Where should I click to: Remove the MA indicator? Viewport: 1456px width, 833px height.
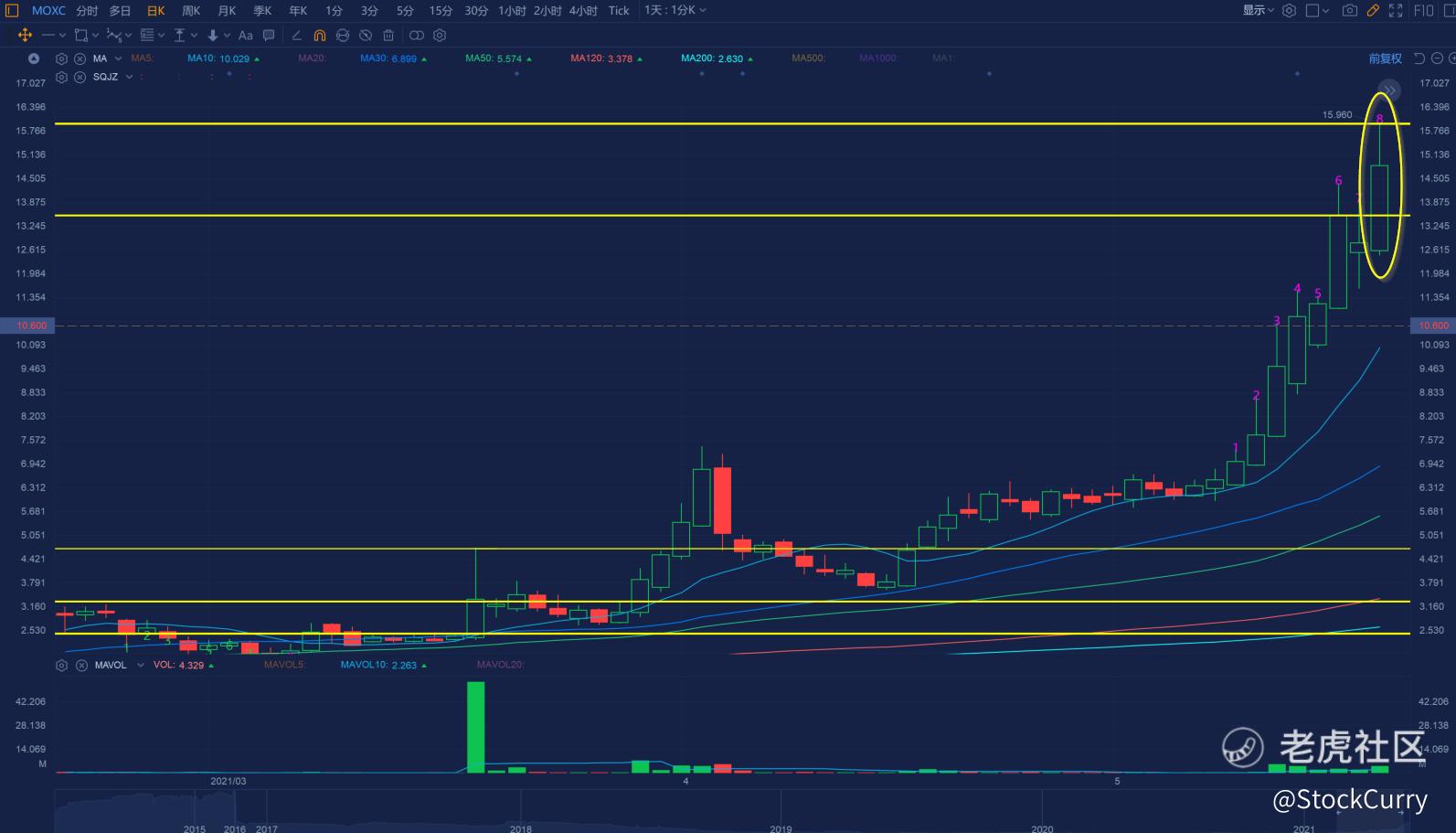[x=80, y=59]
